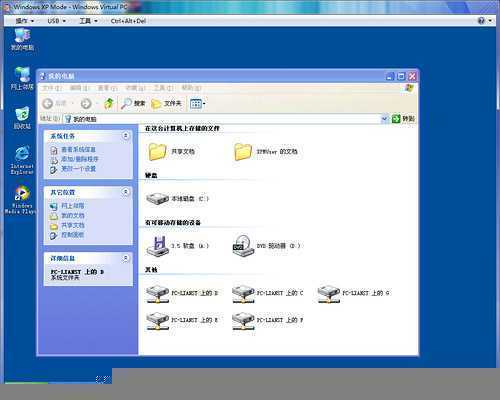This screenshot has height=400, width=500.
Task: Open the 工具(T) menu in explorer window
Action: point(163,88)
